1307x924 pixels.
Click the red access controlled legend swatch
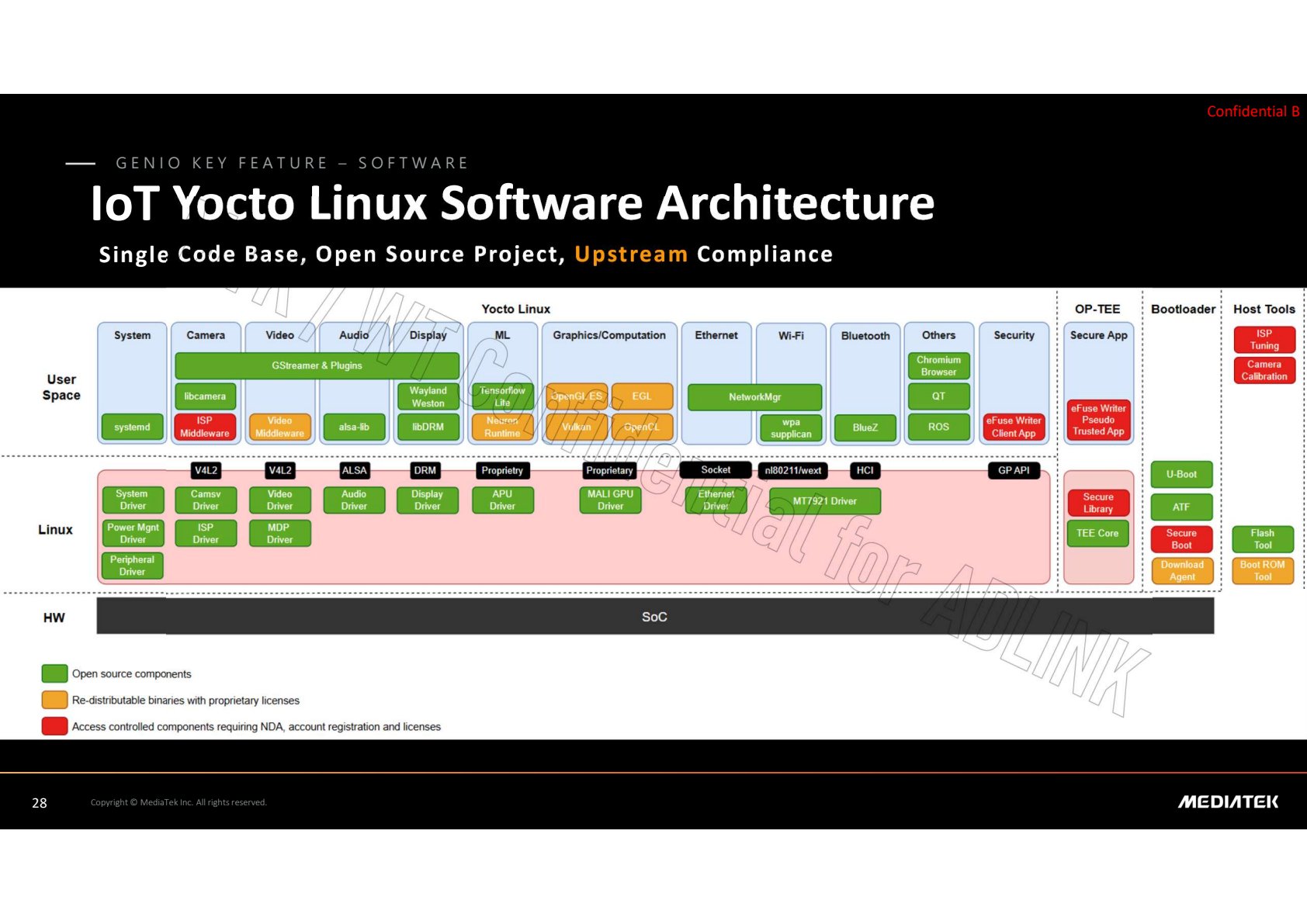(54, 726)
